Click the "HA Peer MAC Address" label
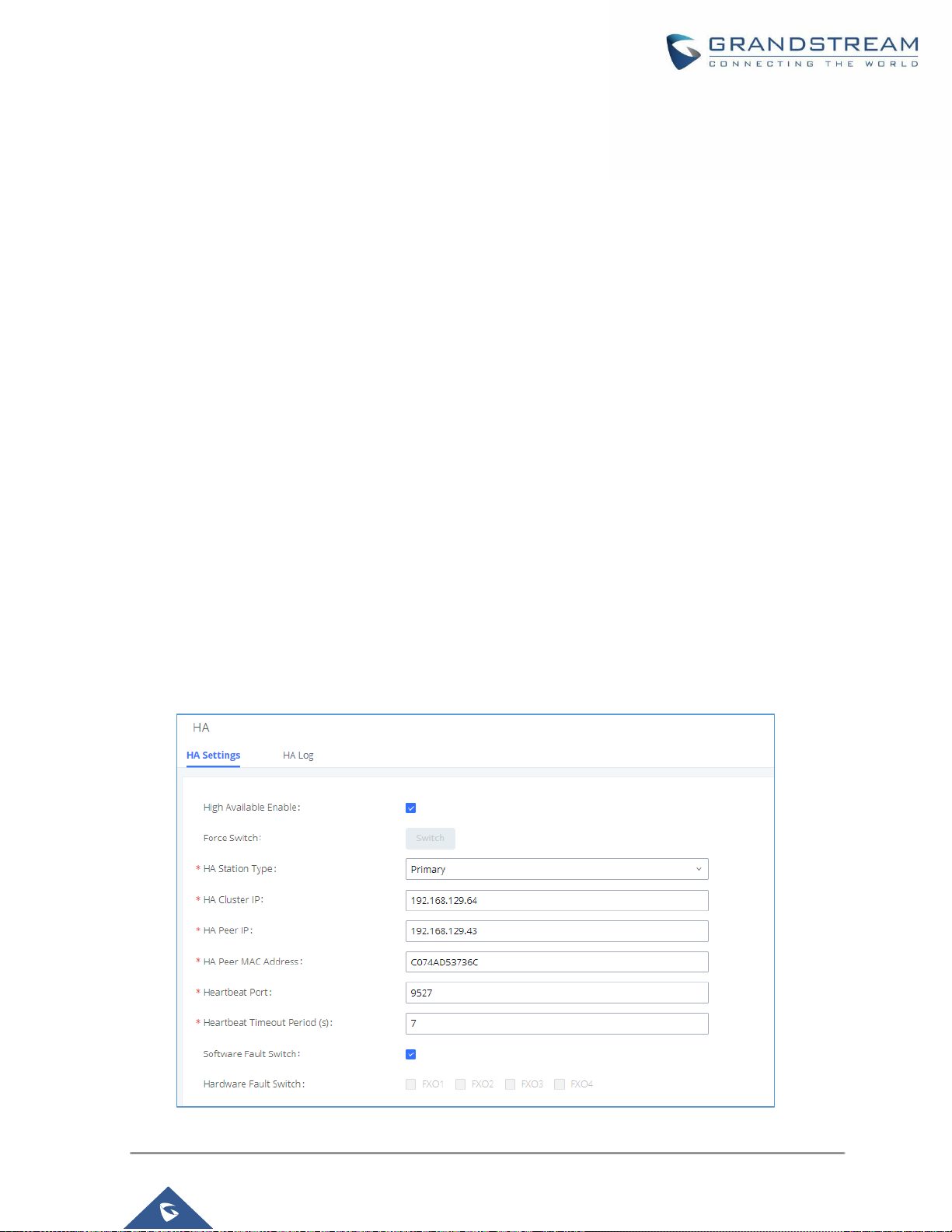The height and width of the screenshot is (1232, 952). [x=253, y=962]
